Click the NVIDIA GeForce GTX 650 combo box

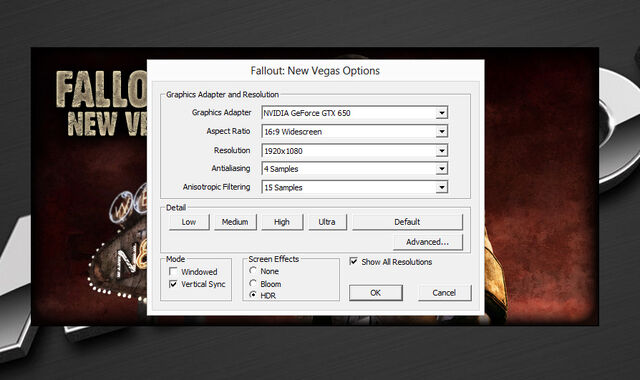click(354, 113)
